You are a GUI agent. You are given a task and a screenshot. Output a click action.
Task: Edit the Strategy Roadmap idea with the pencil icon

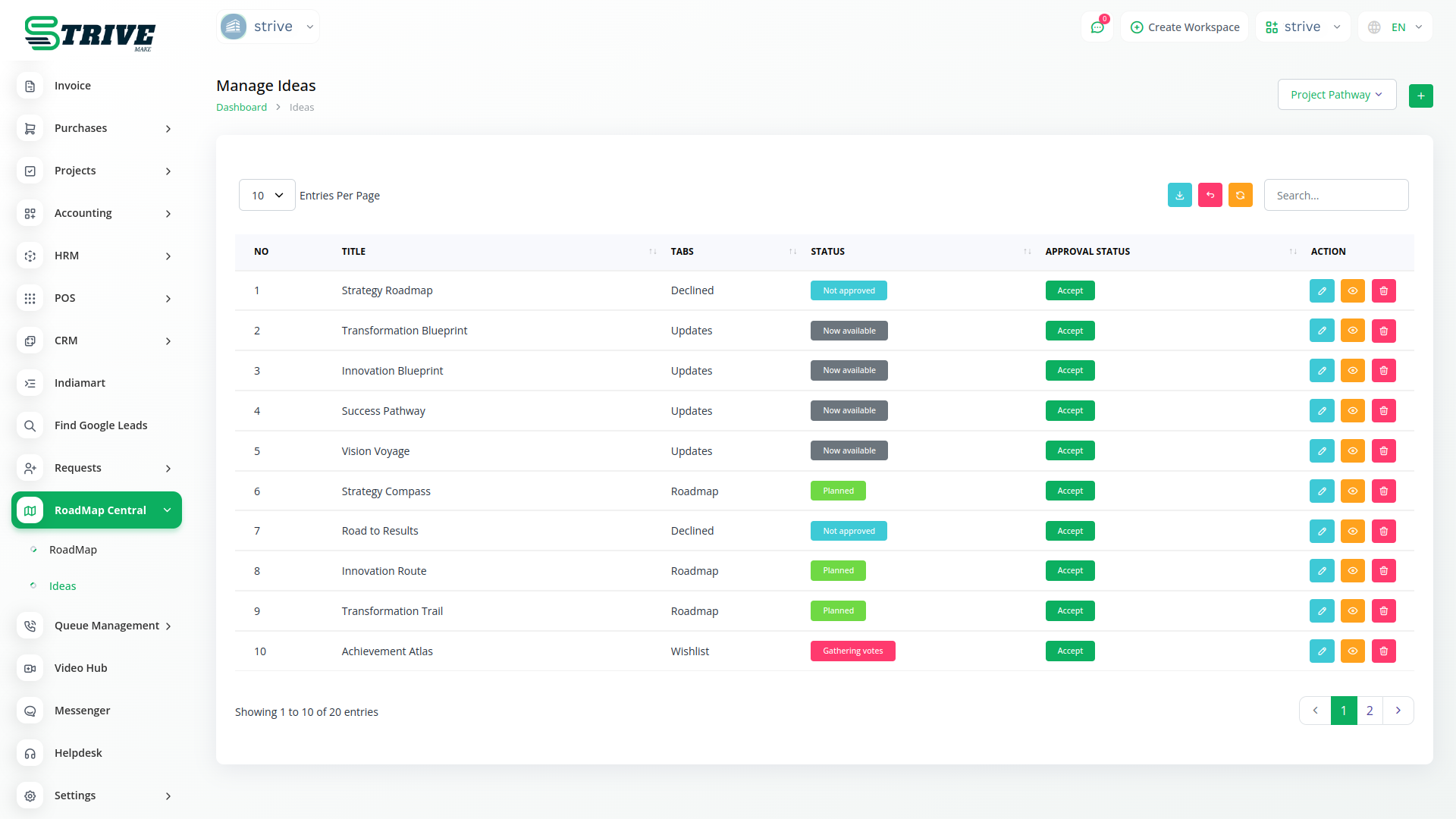coord(1321,290)
